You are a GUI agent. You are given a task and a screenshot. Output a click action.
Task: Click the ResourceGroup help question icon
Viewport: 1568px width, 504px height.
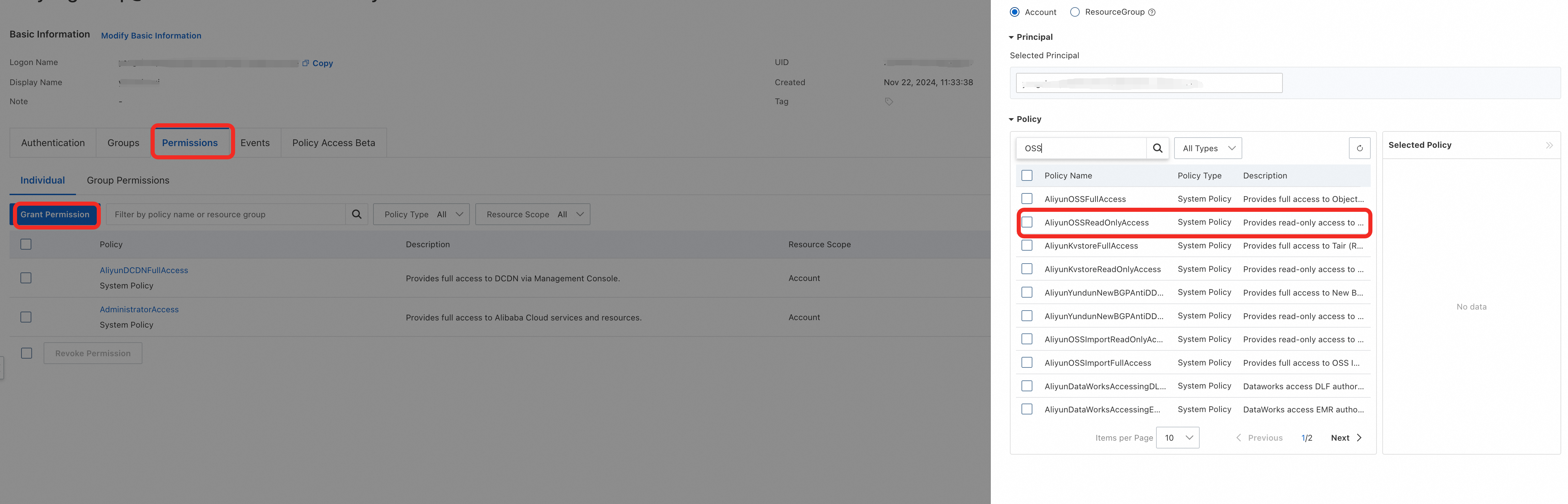(1152, 12)
